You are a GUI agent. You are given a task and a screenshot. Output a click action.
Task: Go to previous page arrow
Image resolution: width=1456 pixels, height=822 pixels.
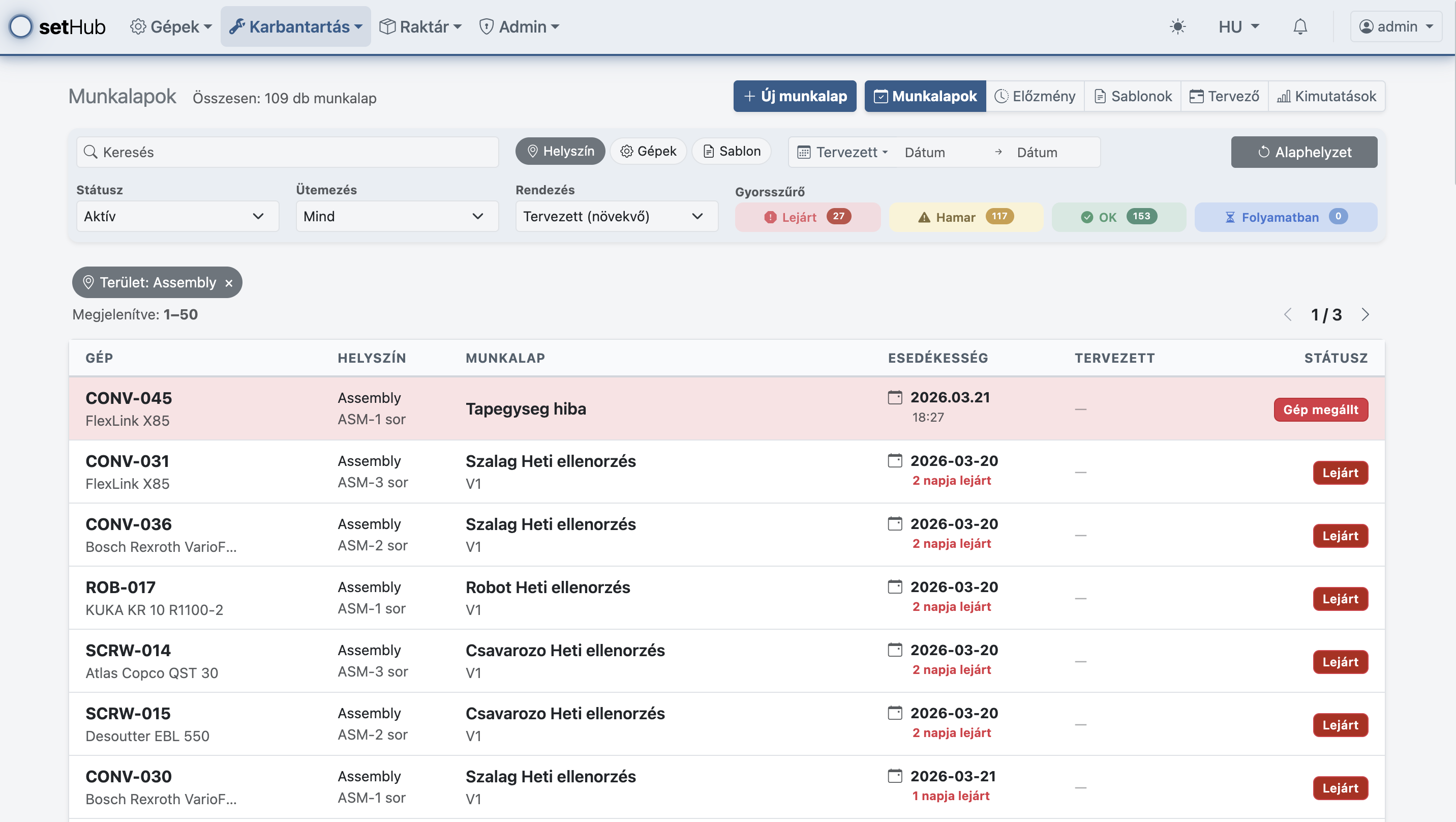click(1288, 314)
